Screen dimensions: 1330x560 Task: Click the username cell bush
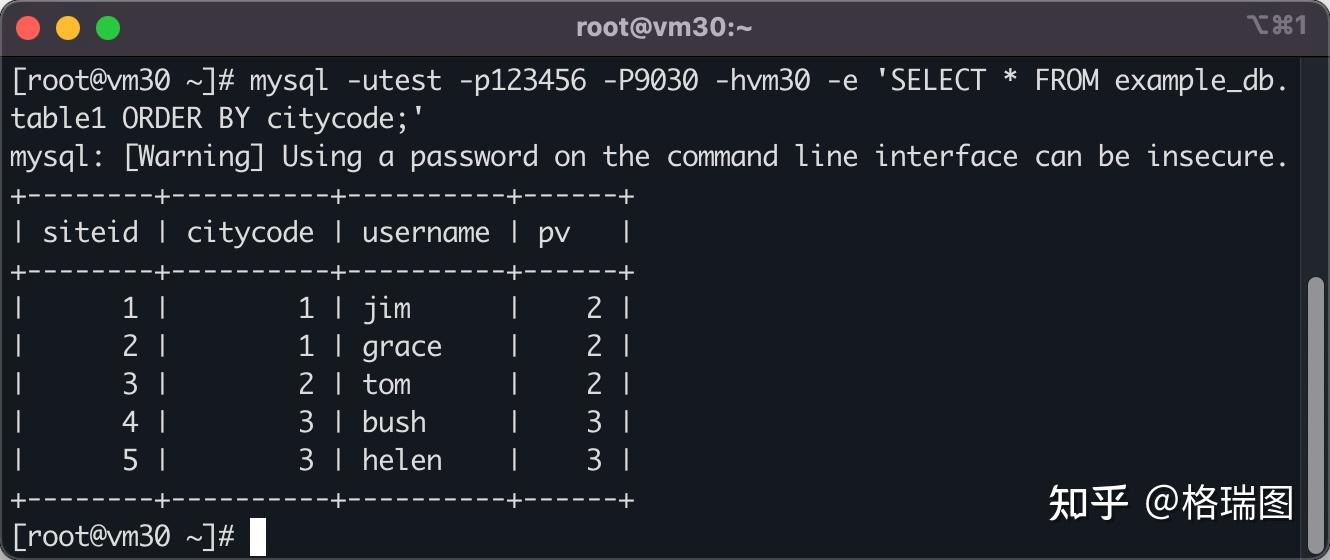pos(394,422)
